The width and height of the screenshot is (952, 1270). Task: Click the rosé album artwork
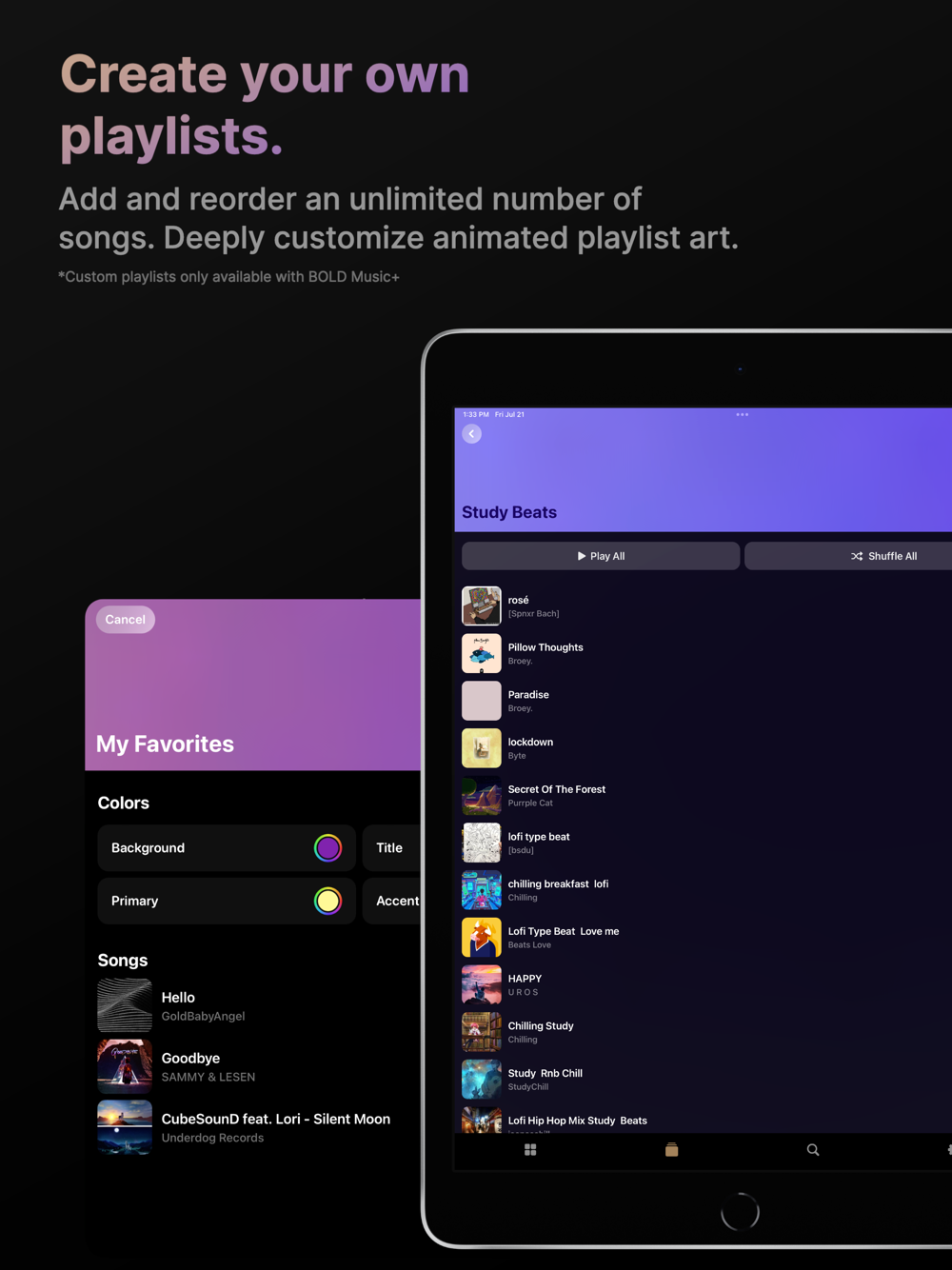[x=482, y=605]
